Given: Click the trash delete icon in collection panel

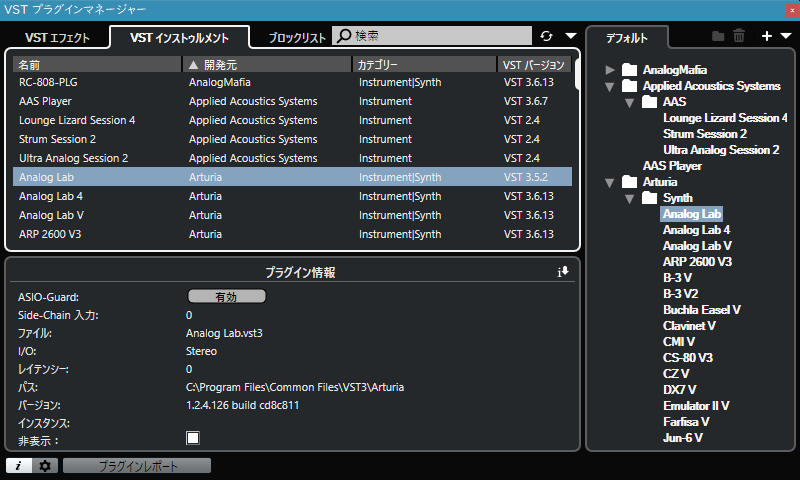Looking at the screenshot, I should (739, 36).
